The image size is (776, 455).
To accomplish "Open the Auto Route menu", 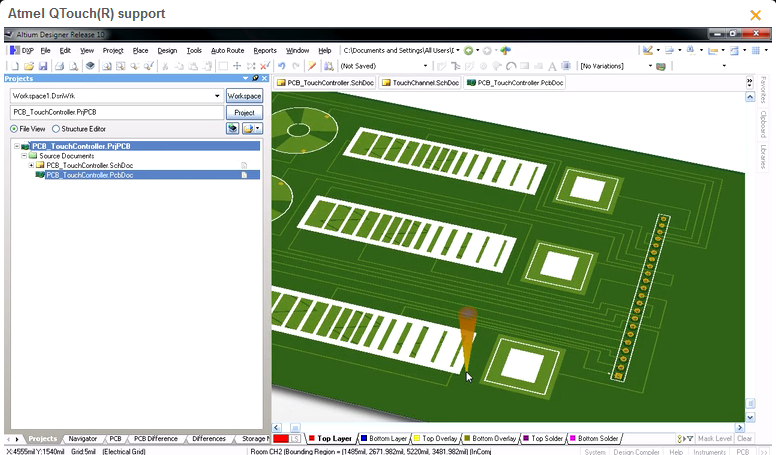I will (228, 51).
